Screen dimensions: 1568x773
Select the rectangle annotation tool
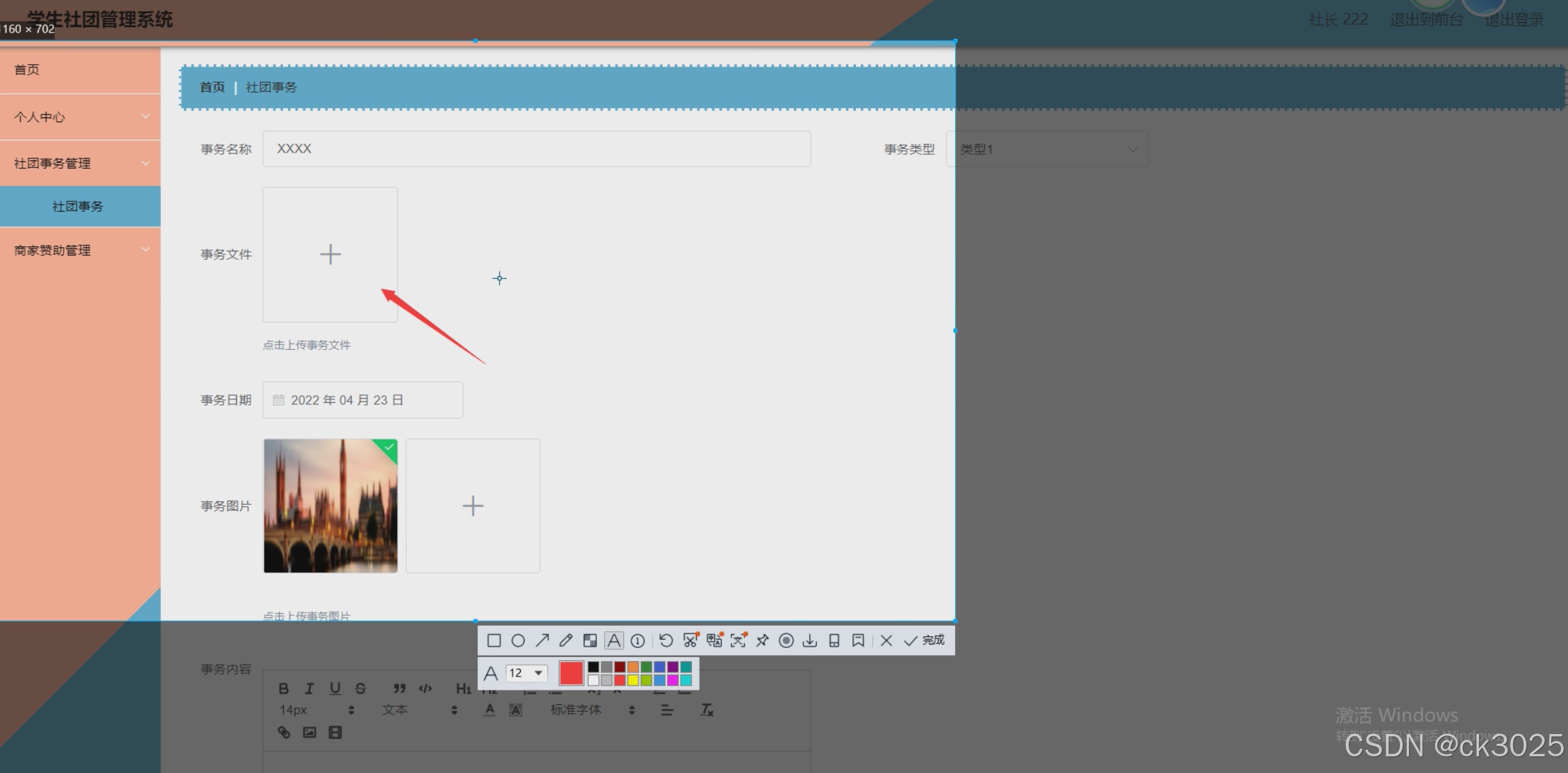pyautogui.click(x=494, y=640)
